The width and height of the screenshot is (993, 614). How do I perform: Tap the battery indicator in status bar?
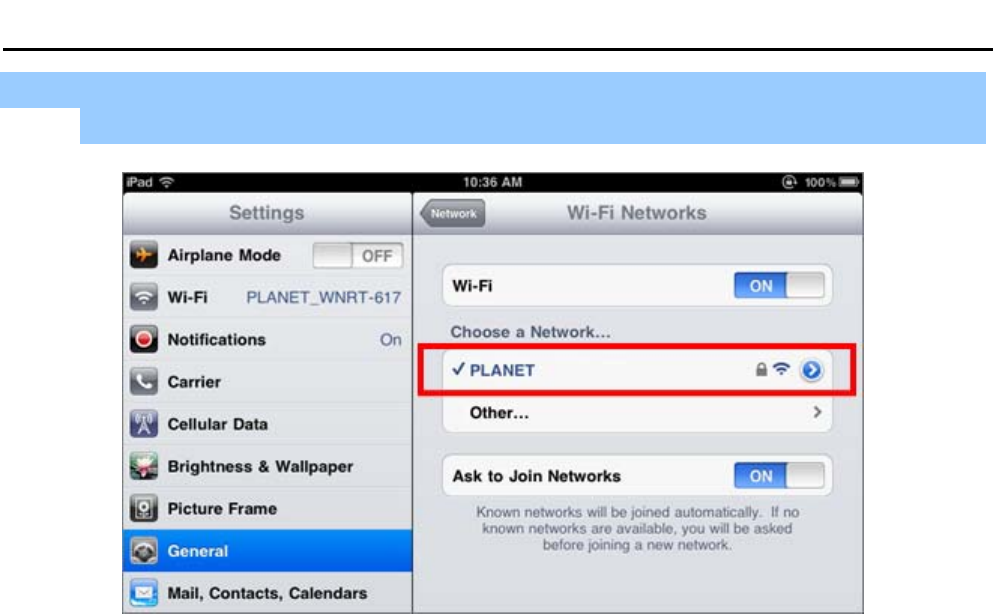point(849,182)
